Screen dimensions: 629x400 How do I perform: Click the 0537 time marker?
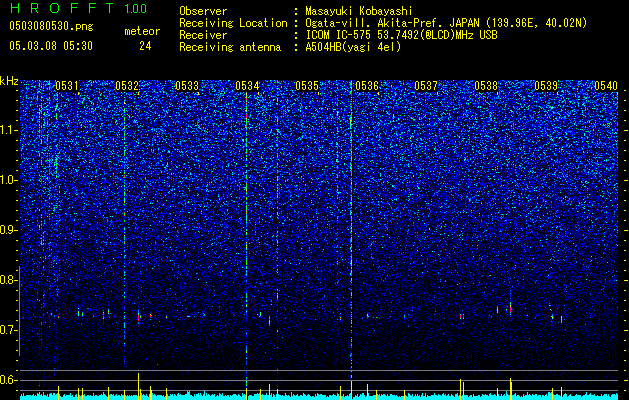(426, 86)
